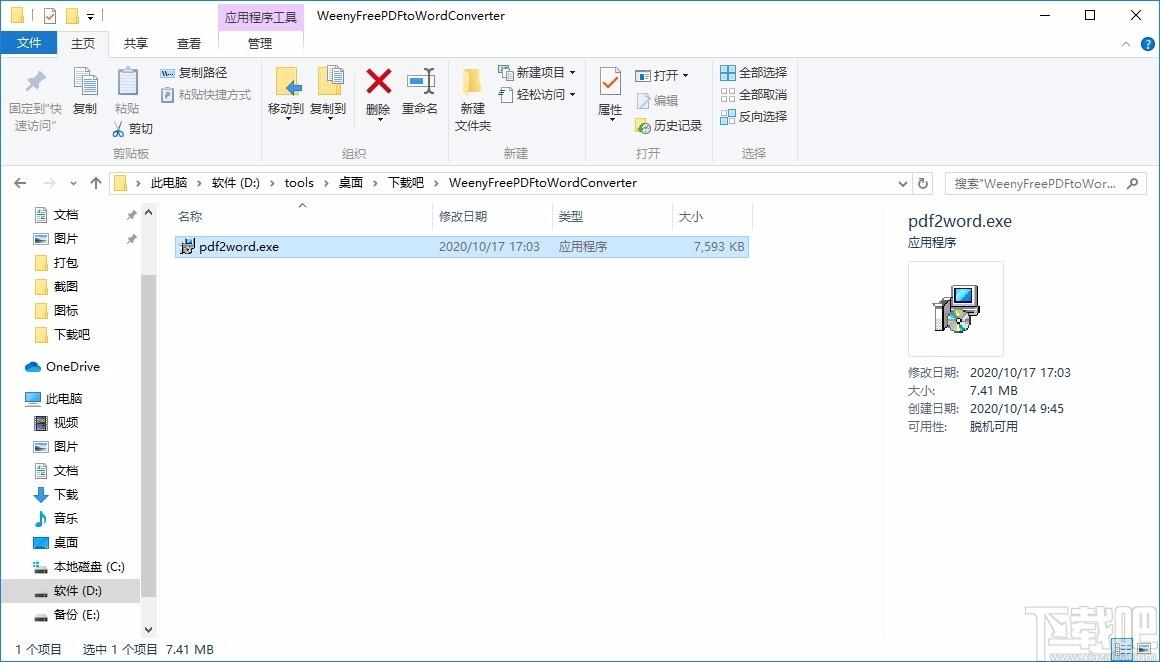1160x662 pixels.
Task: Open New item (新建项目) dropdown
Action: pos(537,72)
